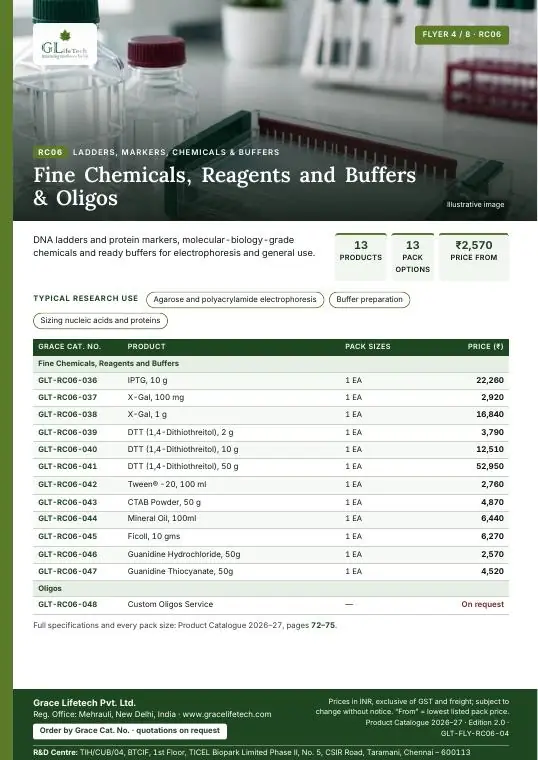
Task: Click 'Order by Grace Cat. No. · quotations on request'
Action: click(x=130, y=731)
